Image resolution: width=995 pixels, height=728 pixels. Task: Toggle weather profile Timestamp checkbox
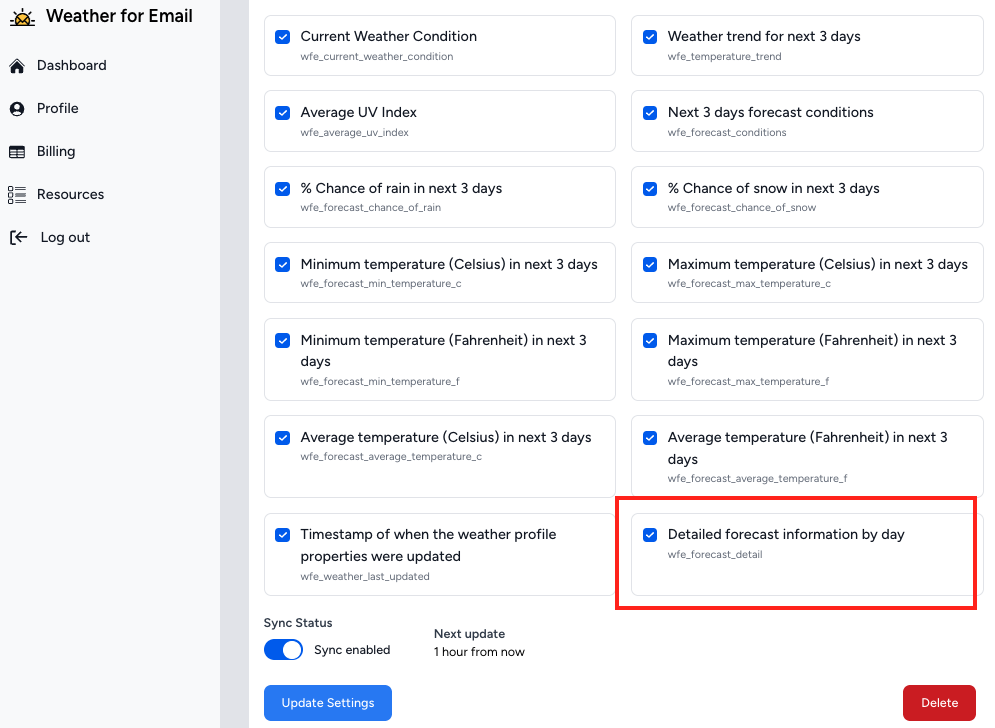pyautogui.click(x=282, y=535)
